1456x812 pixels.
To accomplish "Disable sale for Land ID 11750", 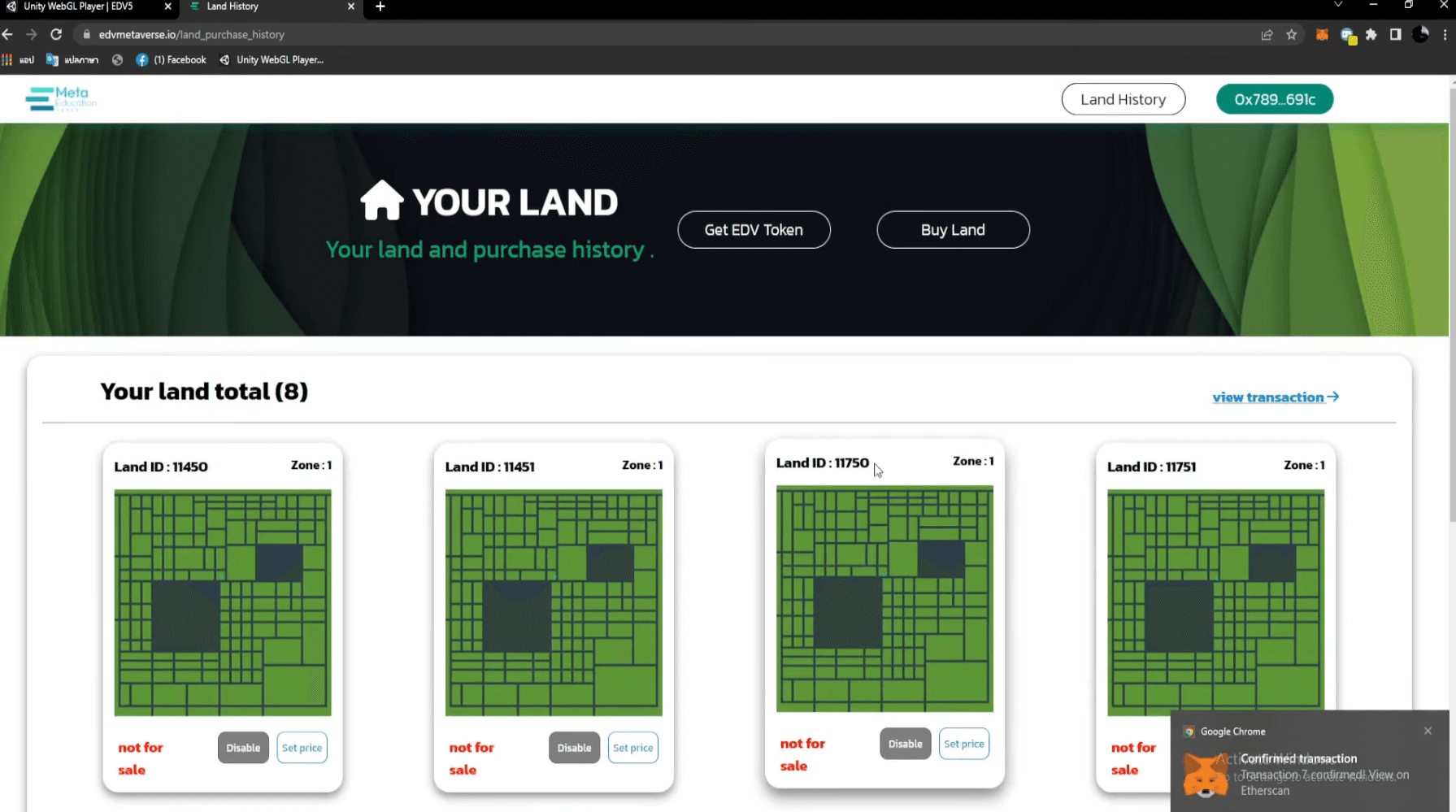I will (x=905, y=744).
